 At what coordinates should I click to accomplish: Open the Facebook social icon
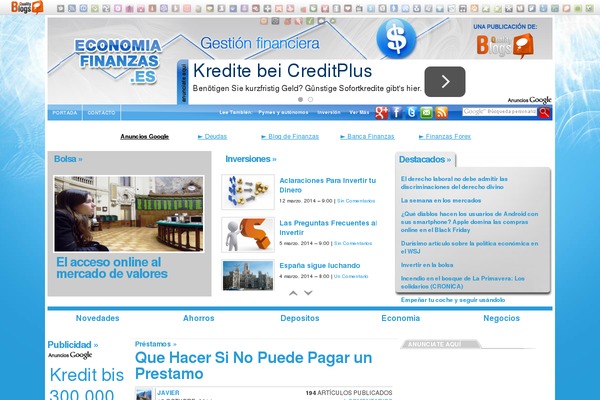coord(396,113)
